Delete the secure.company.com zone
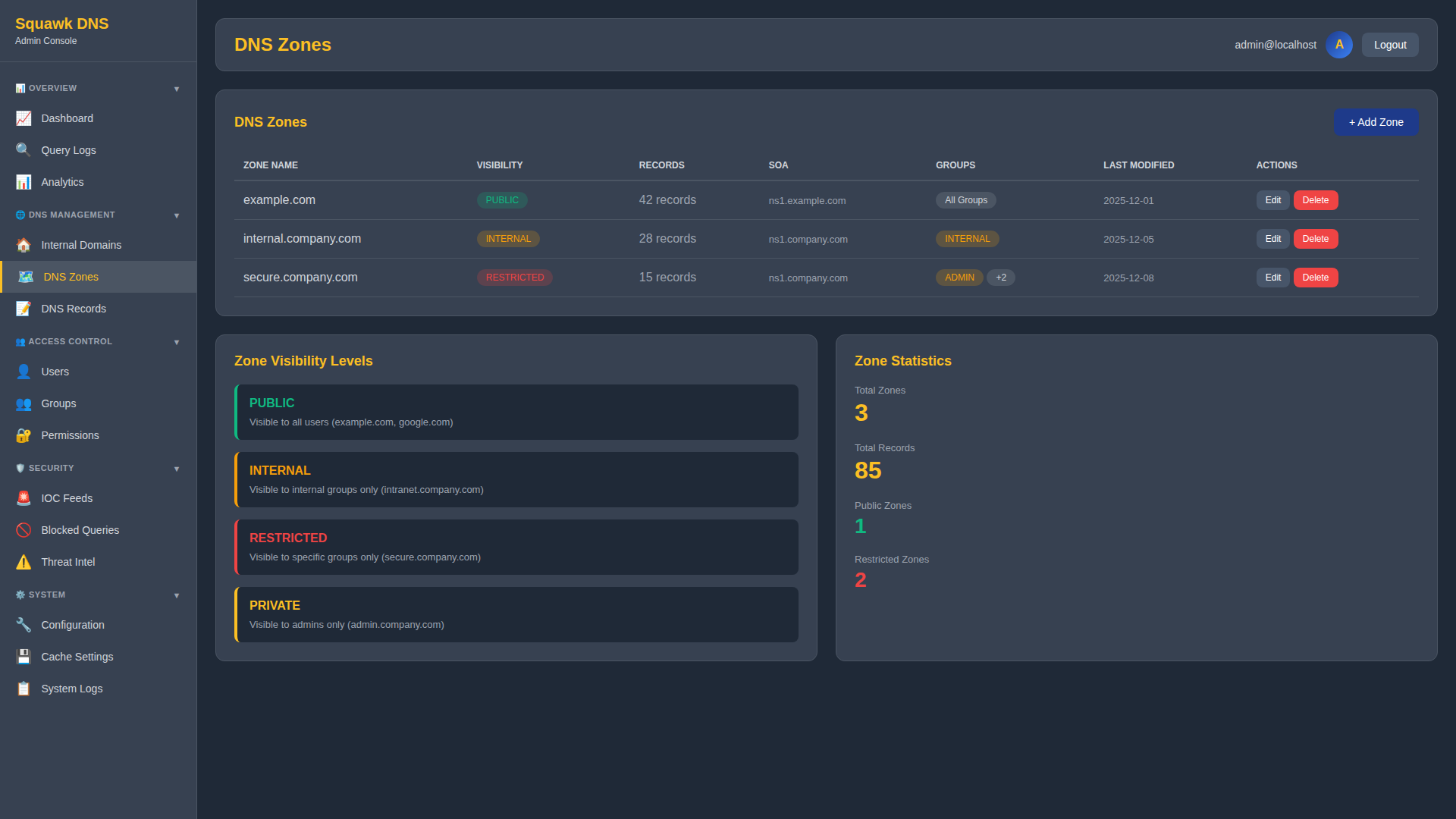1456x819 pixels. pyautogui.click(x=1315, y=278)
